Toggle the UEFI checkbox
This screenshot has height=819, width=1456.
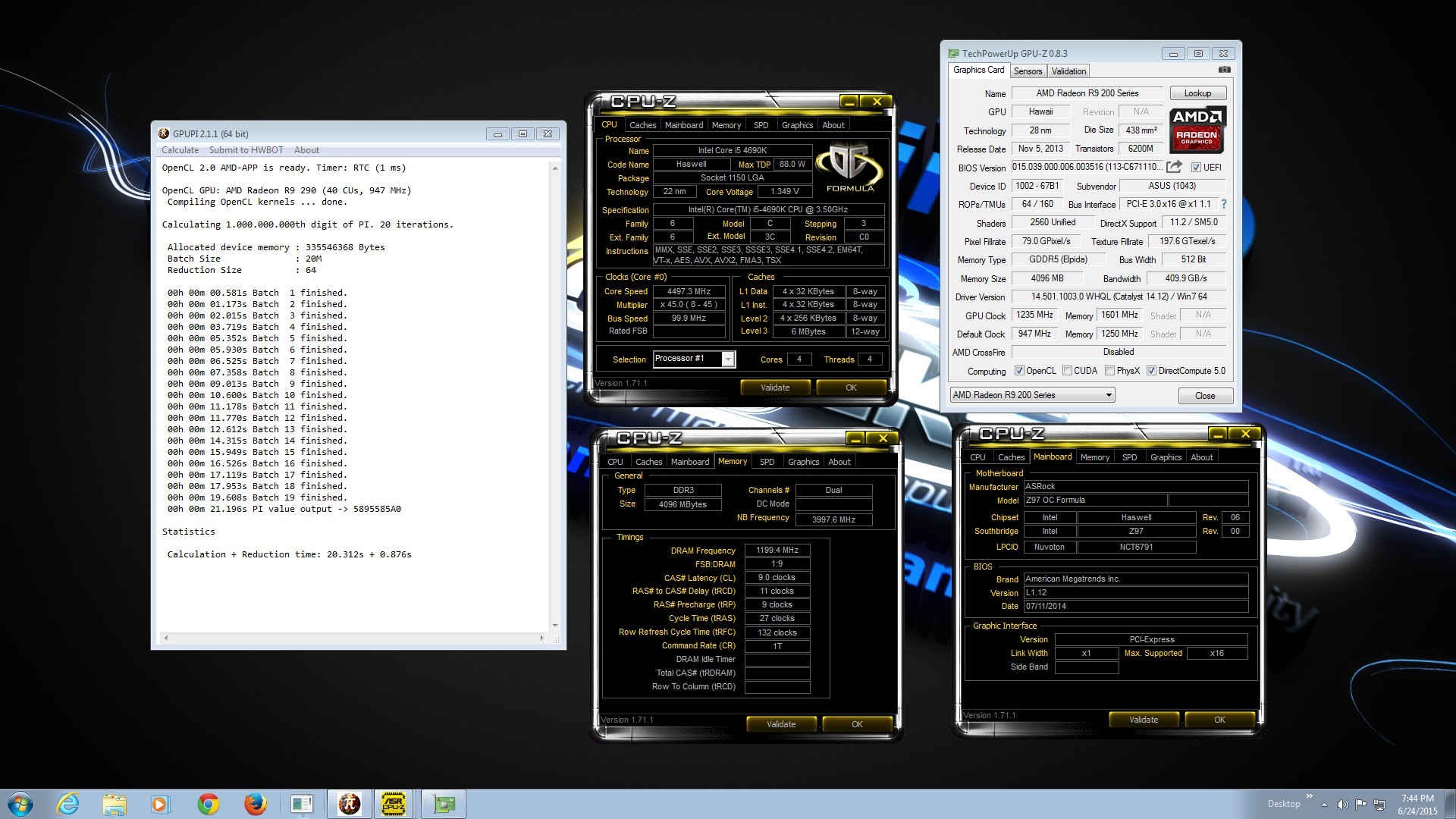point(1196,168)
